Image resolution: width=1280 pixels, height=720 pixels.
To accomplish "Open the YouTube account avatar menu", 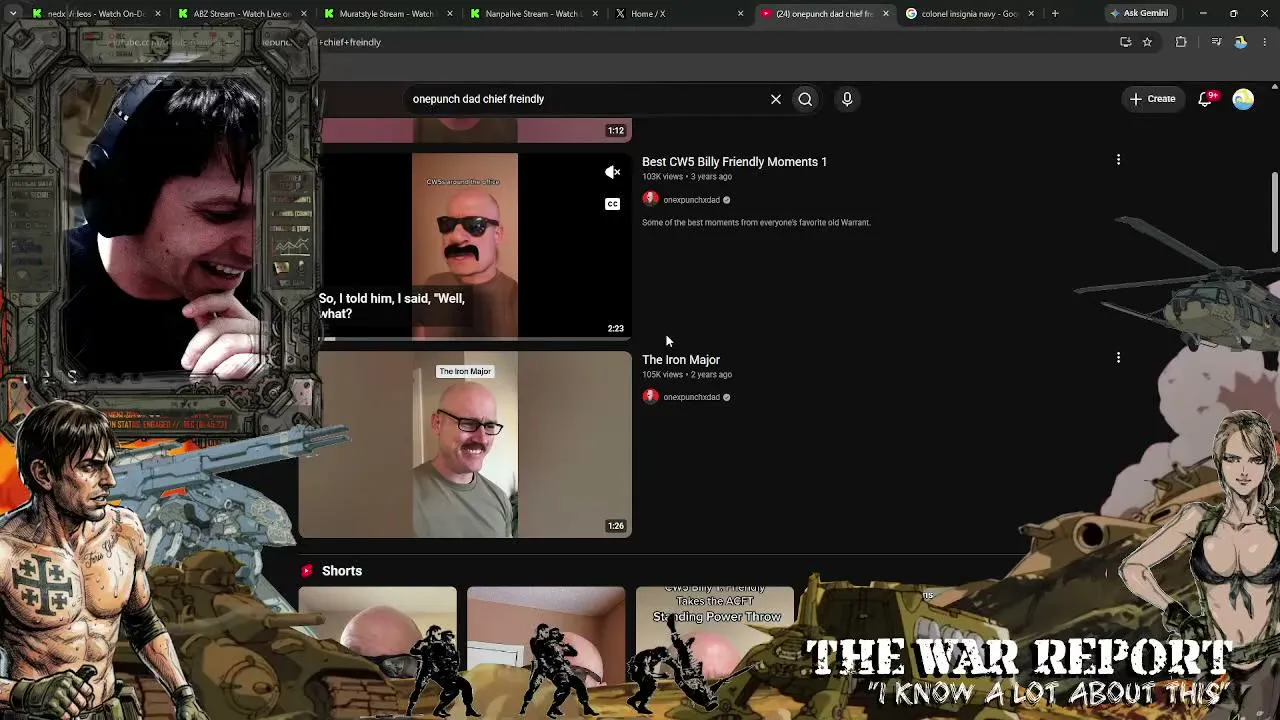I will [1243, 99].
